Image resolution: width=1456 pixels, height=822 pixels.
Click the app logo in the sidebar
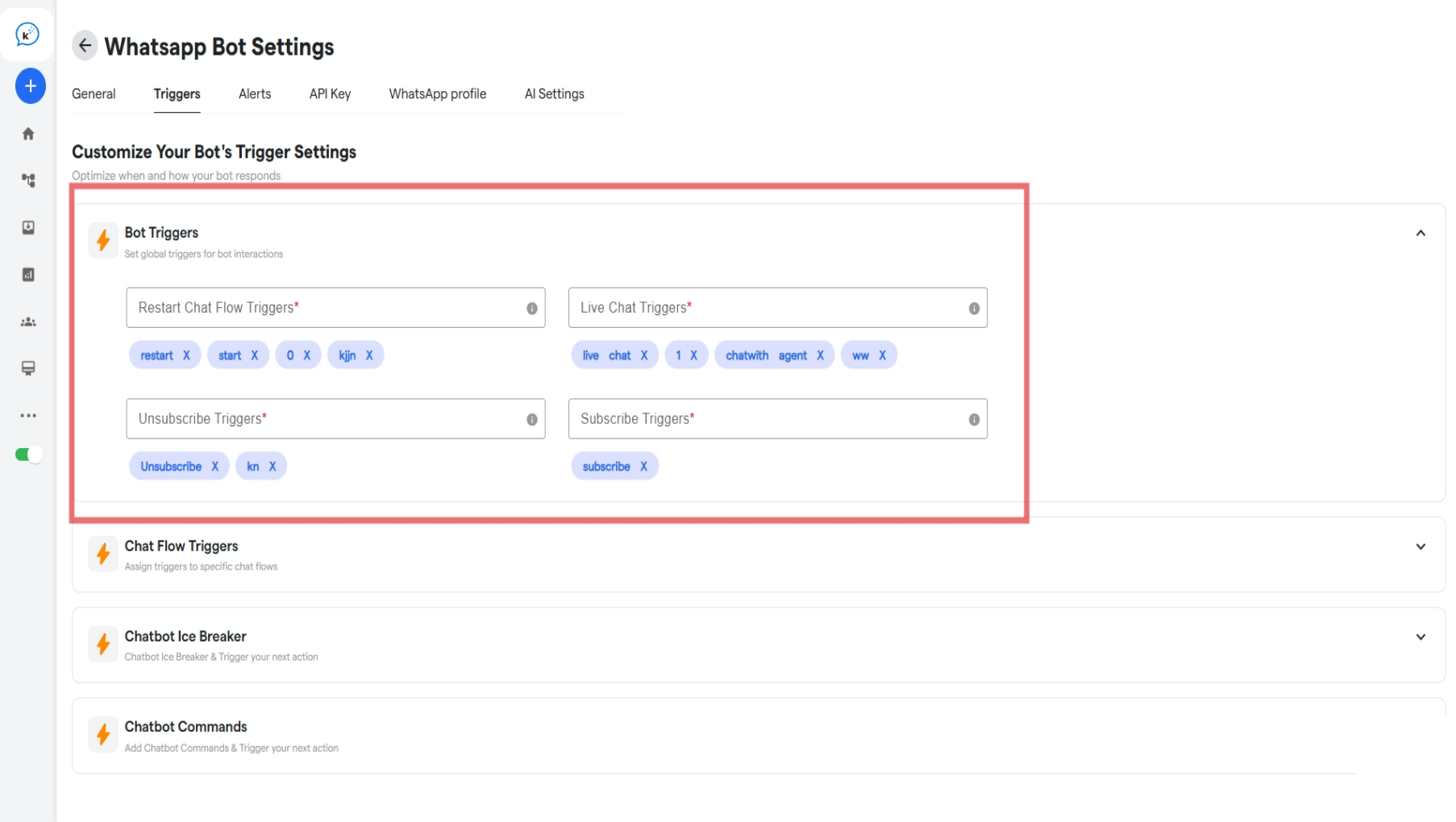pyautogui.click(x=27, y=35)
